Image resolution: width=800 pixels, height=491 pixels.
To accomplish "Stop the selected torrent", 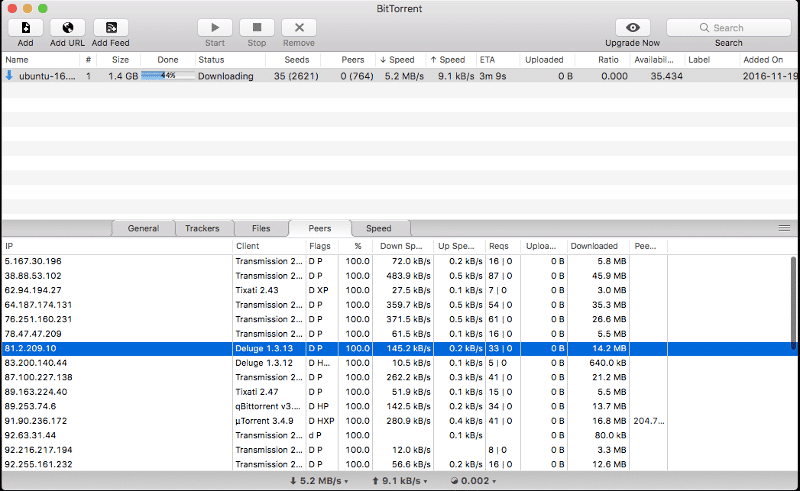I will 257,28.
